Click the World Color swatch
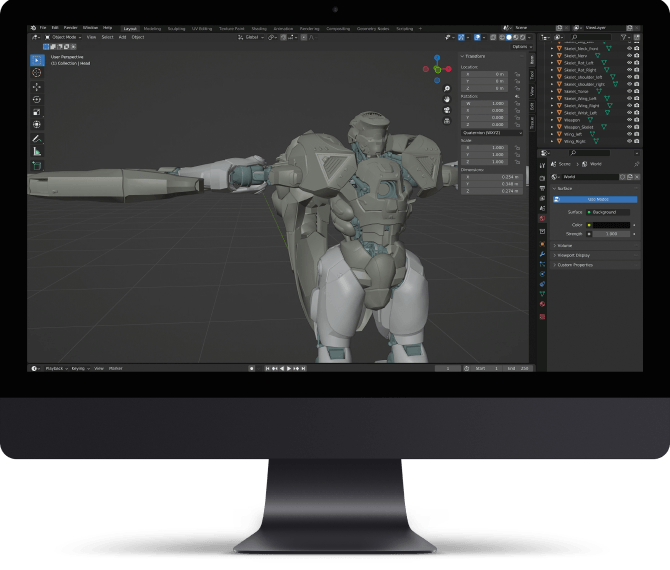The width and height of the screenshot is (670, 570). [611, 225]
